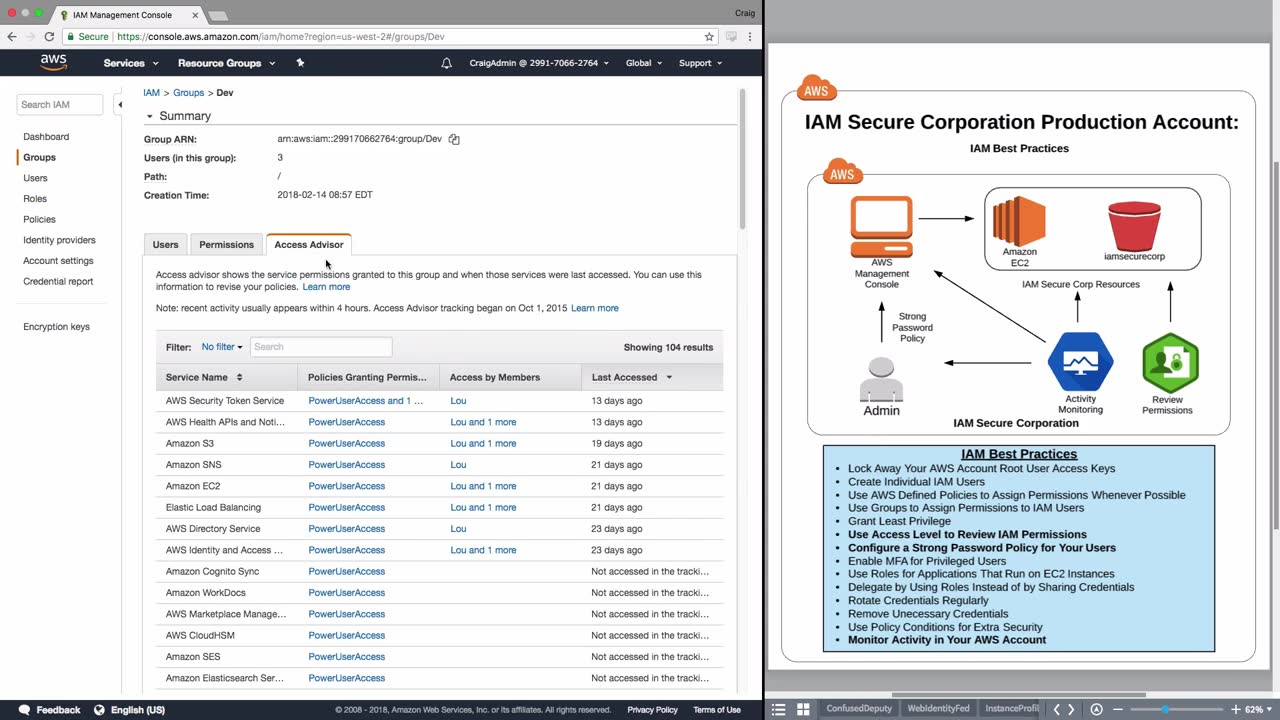
Task: Click Learn more after 'Oct 1, 2015'
Action: 595,308
